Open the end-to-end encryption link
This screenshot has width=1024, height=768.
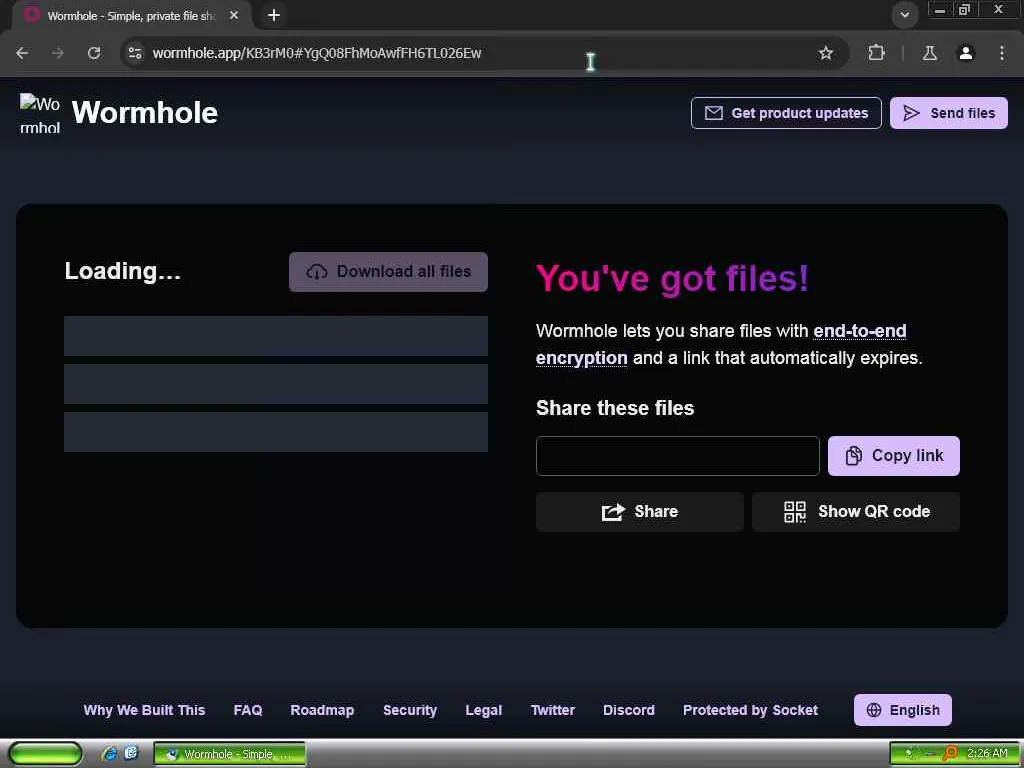click(x=721, y=344)
